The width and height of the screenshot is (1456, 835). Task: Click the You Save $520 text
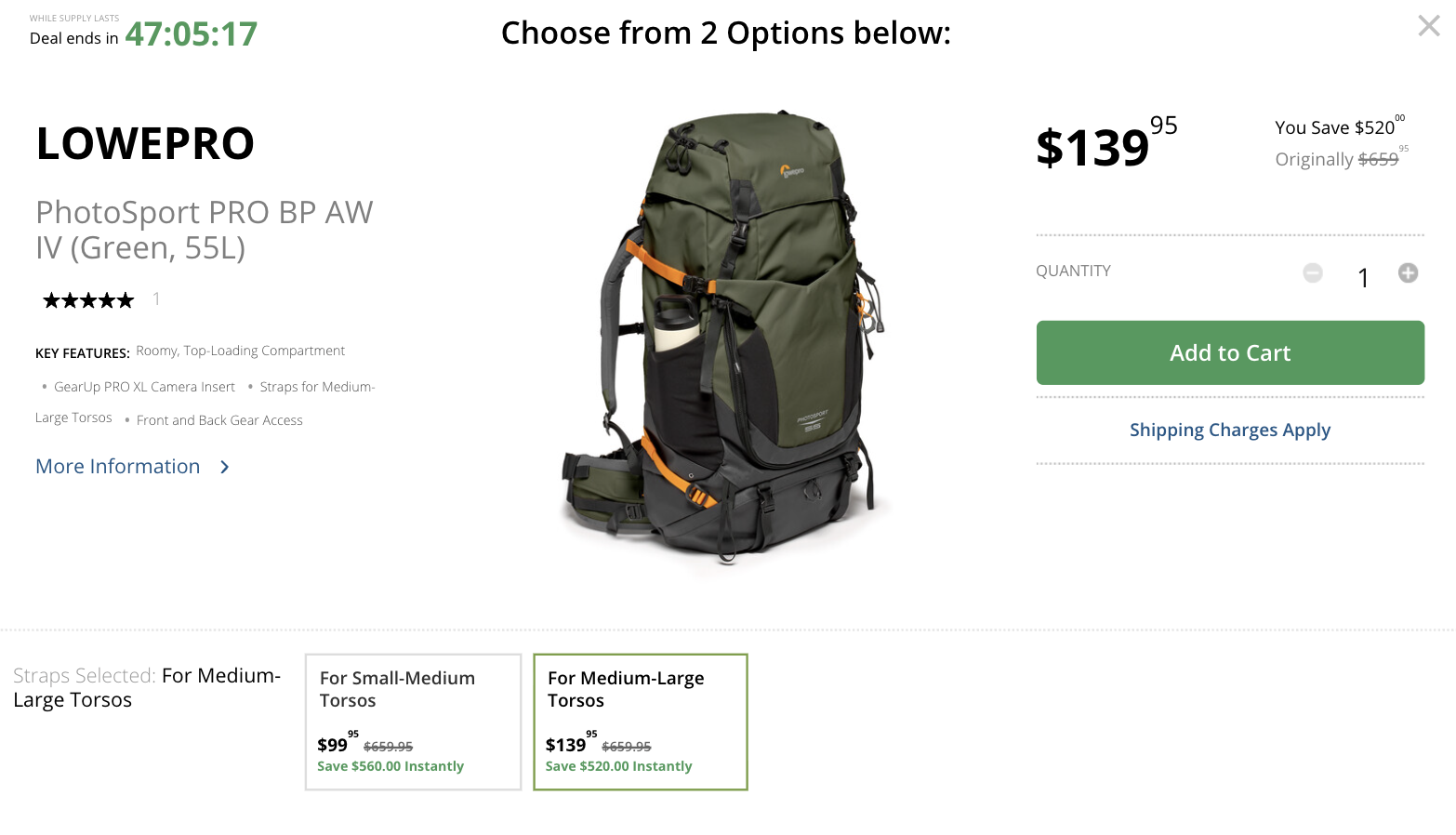[x=1338, y=127]
